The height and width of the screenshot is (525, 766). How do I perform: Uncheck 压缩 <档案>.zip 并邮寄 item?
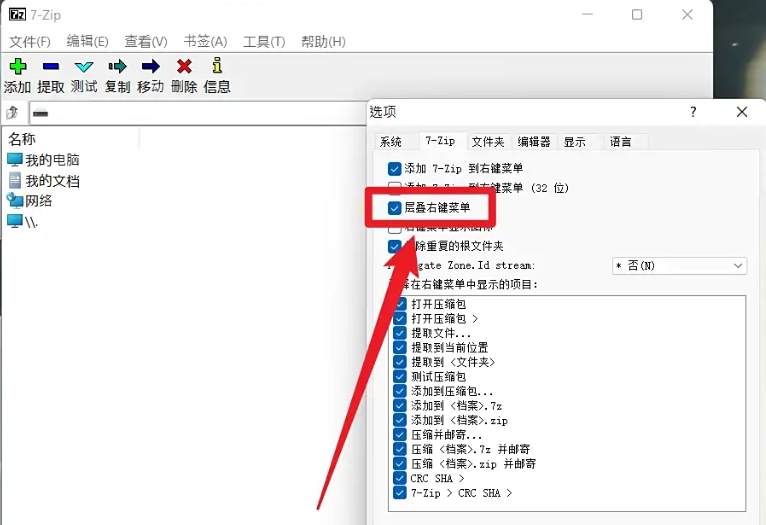coord(400,463)
